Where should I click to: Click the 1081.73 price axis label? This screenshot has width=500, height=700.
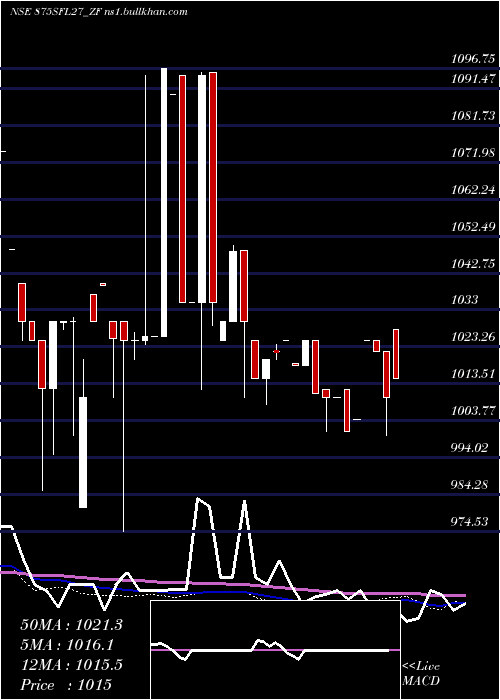pyautogui.click(x=473, y=116)
